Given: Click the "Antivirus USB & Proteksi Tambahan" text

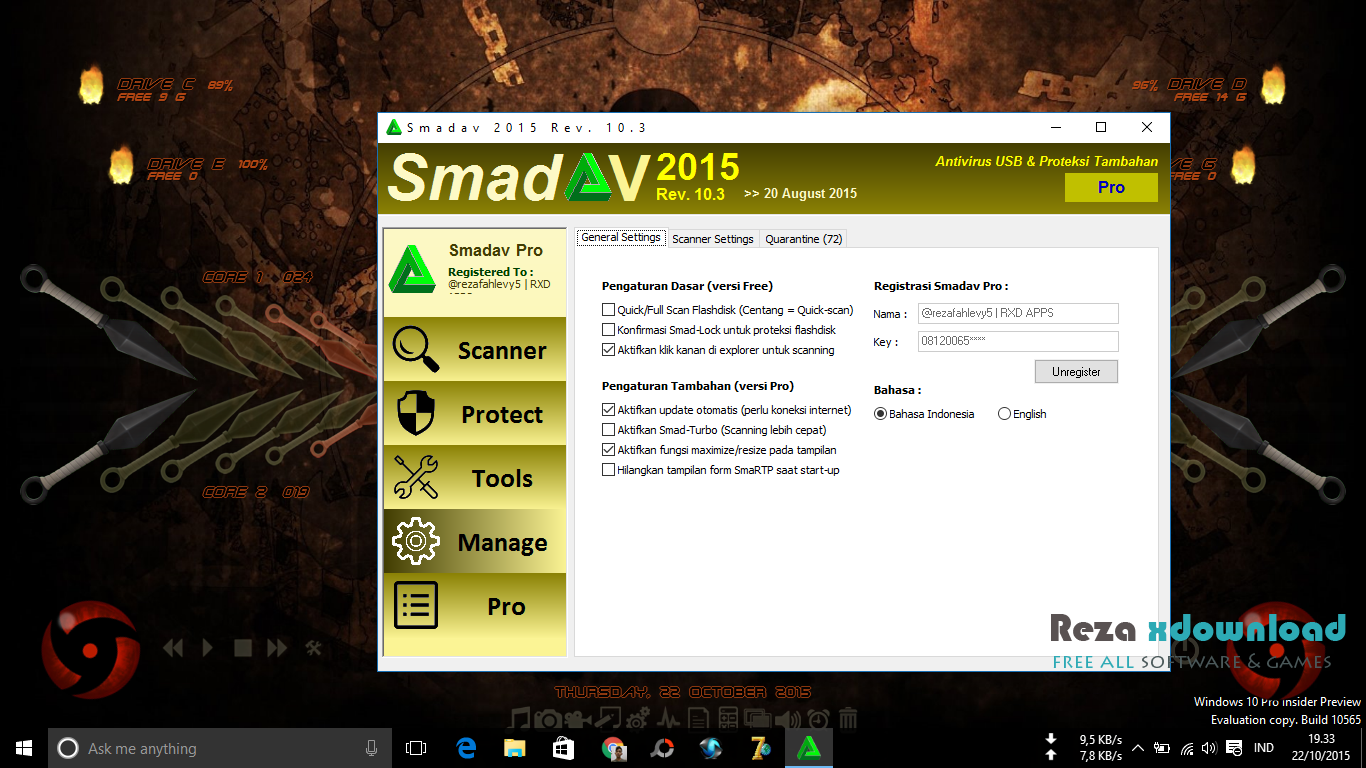Looking at the screenshot, I should tap(1047, 161).
